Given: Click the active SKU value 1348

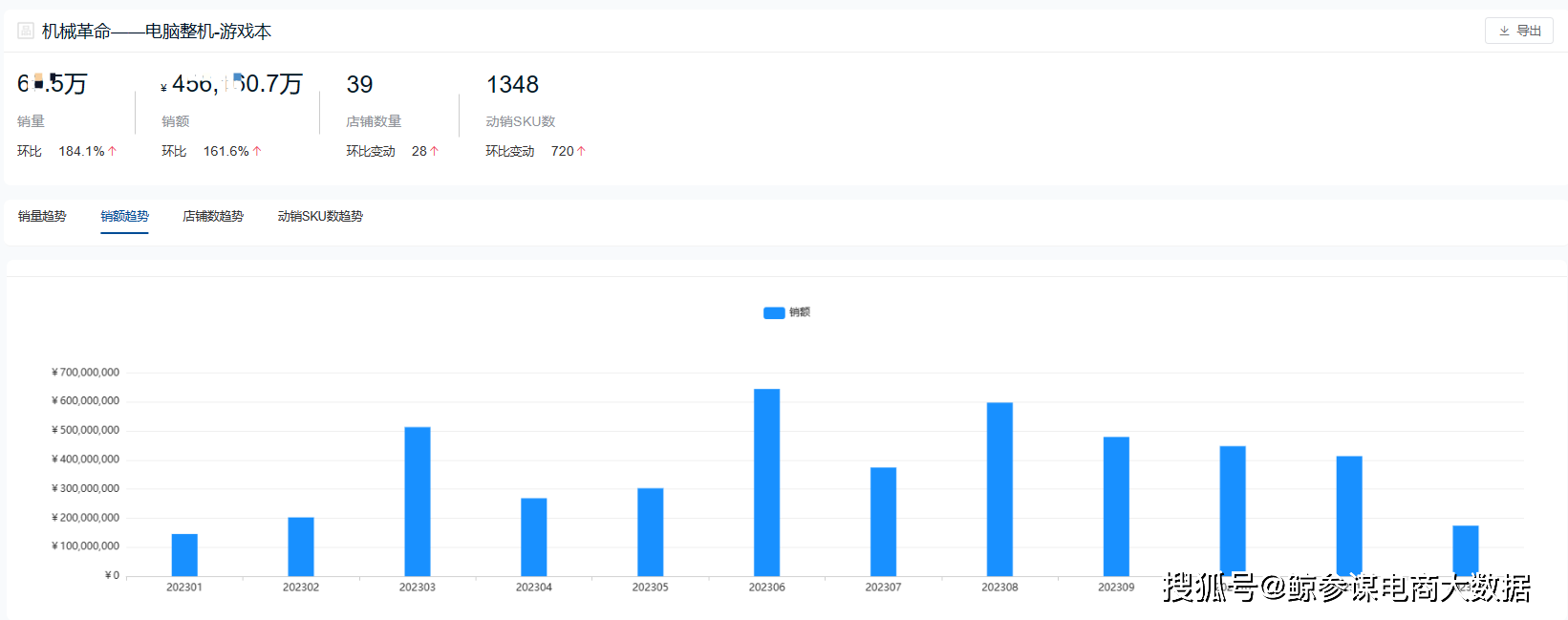Looking at the screenshot, I should pyautogui.click(x=513, y=85).
